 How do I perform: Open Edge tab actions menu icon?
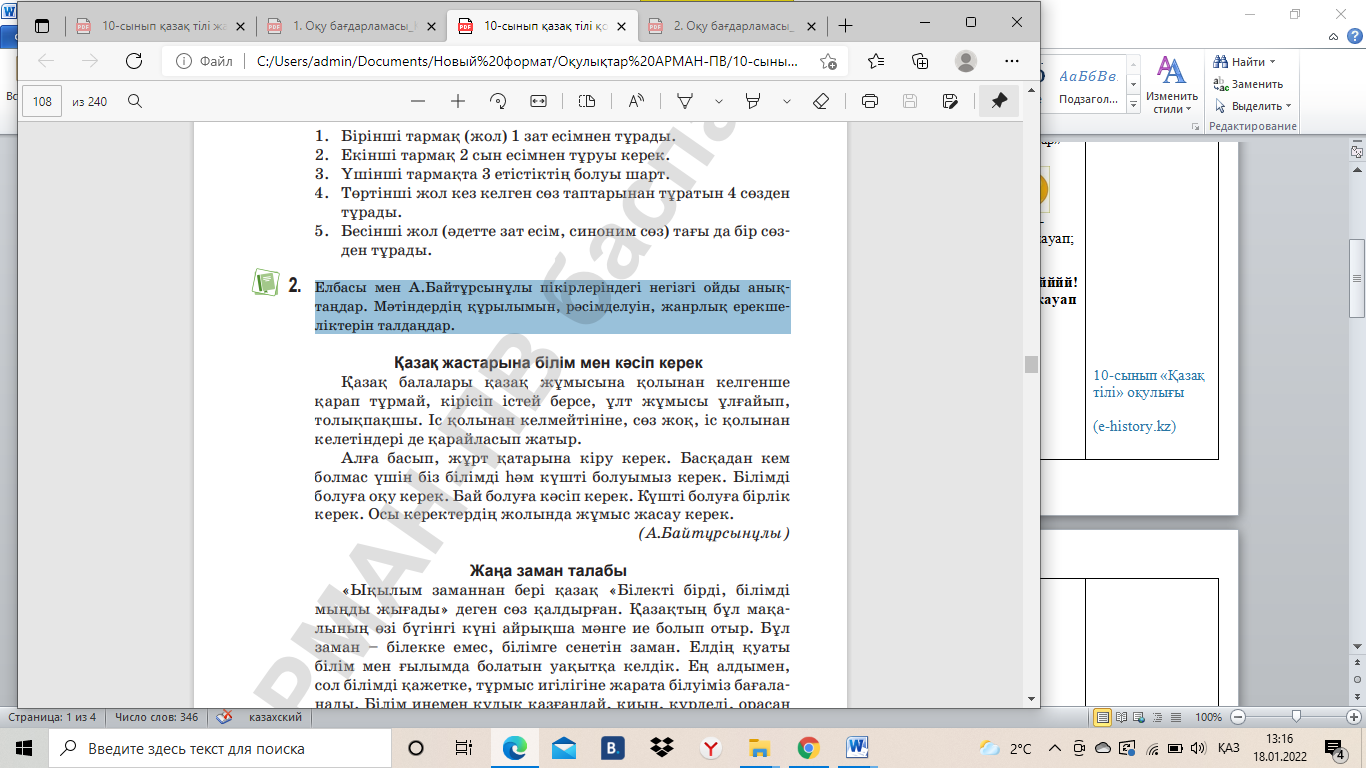coord(42,25)
